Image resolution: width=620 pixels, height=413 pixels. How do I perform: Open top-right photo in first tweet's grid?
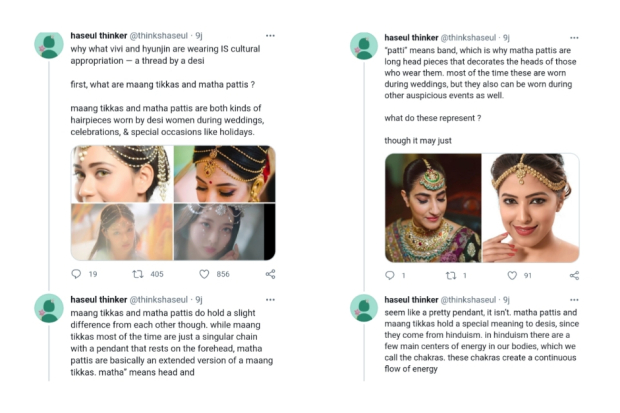tap(224, 173)
